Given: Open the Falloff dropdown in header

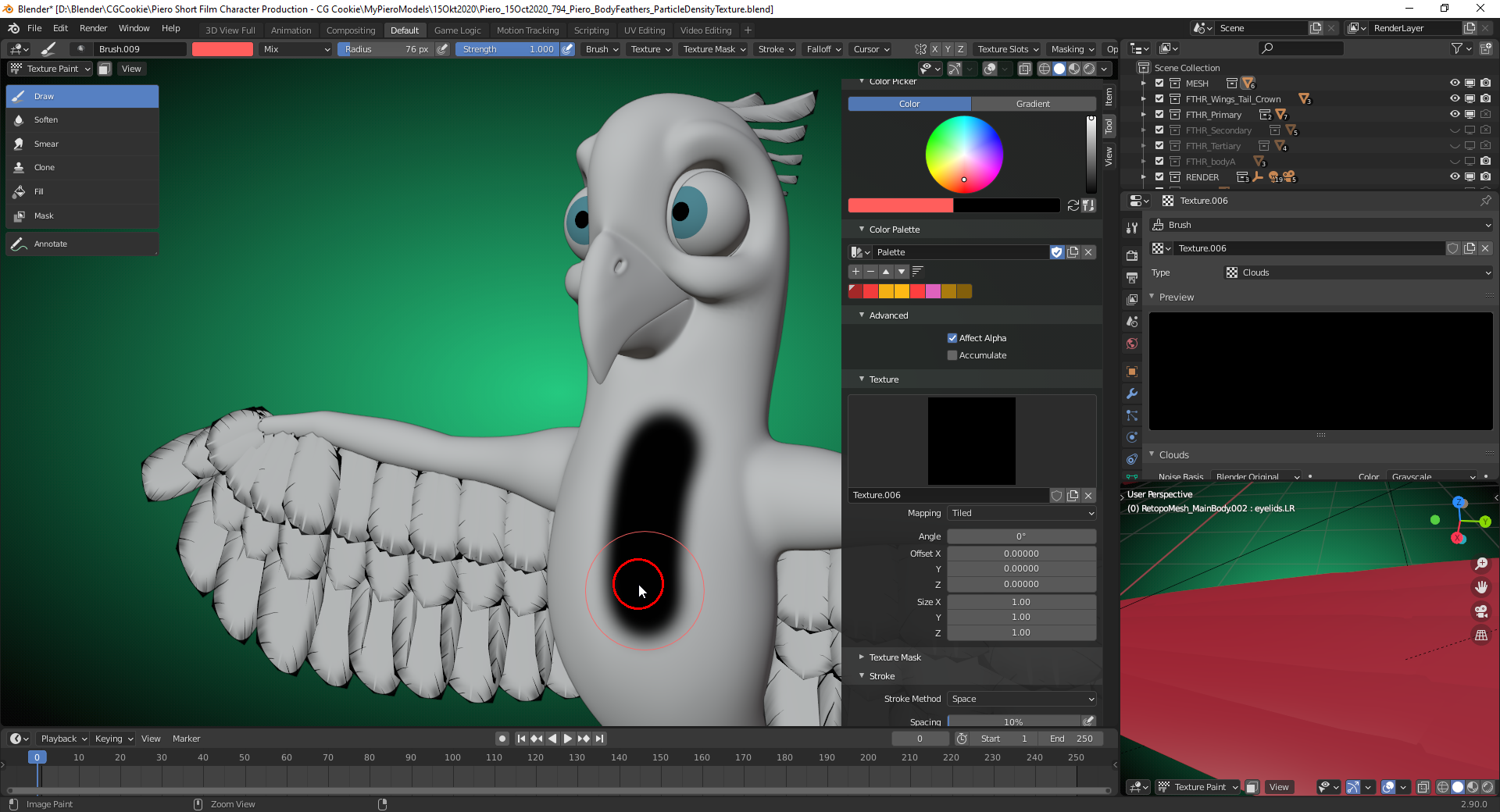Looking at the screenshot, I should 823,49.
